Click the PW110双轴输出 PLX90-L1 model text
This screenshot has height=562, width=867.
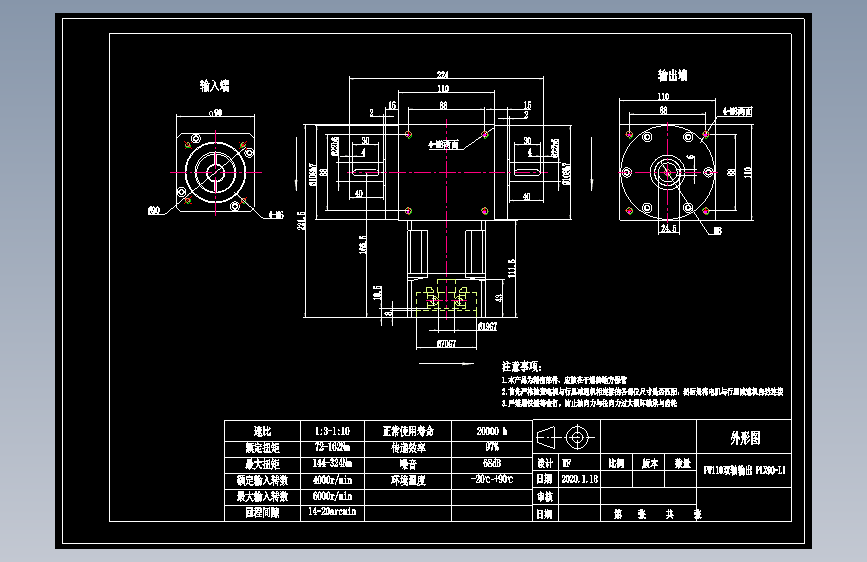point(744,471)
